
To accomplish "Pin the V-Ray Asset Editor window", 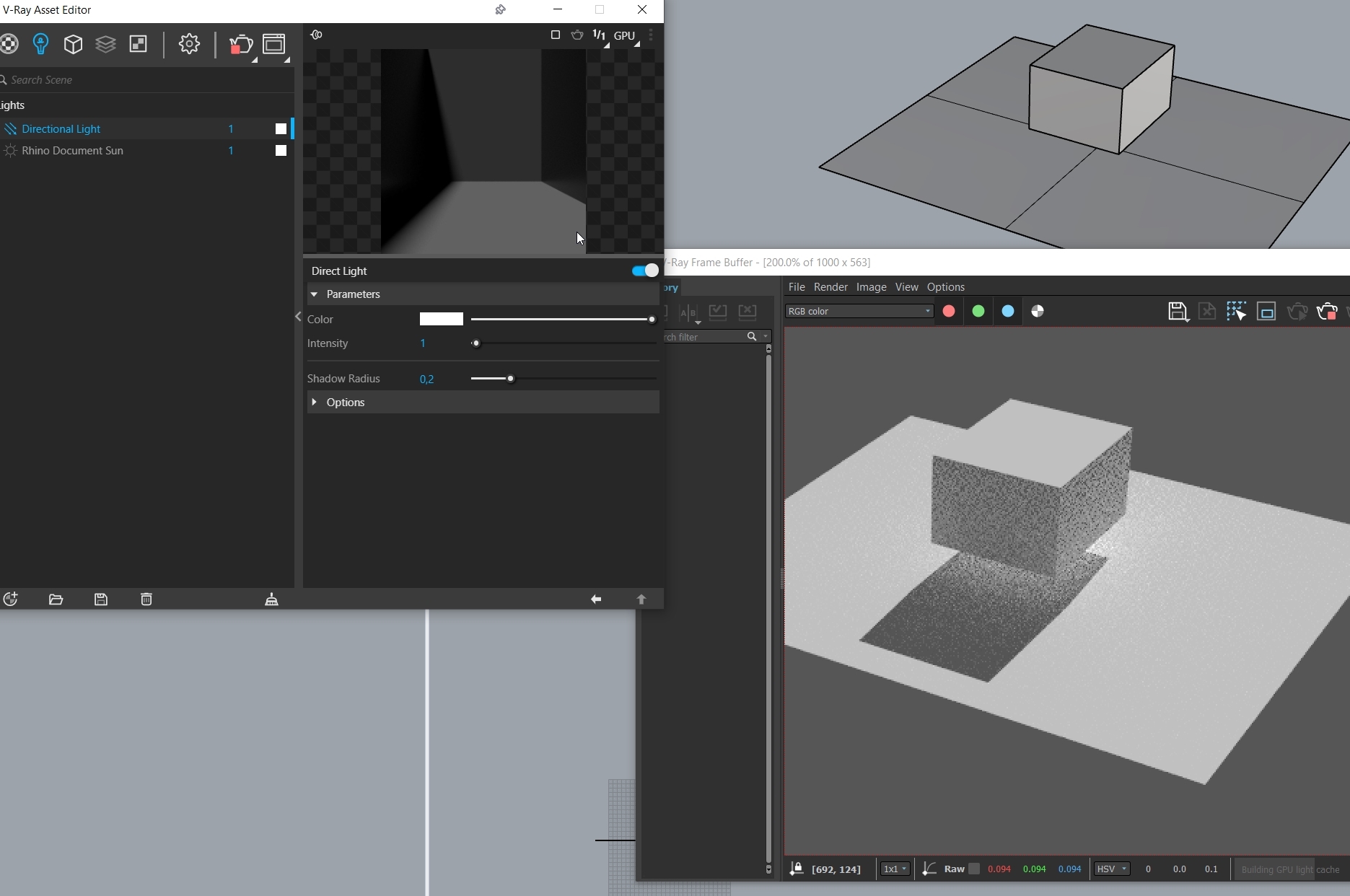I will (x=500, y=9).
